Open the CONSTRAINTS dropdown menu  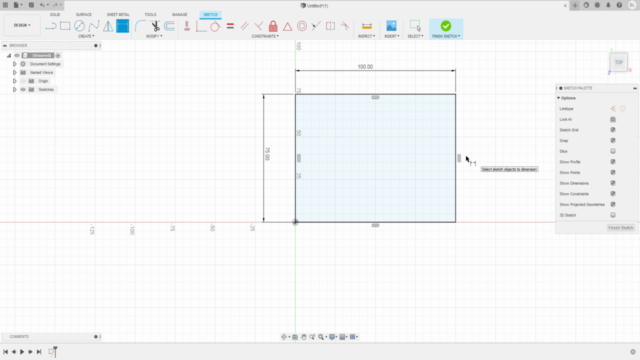[265, 36]
